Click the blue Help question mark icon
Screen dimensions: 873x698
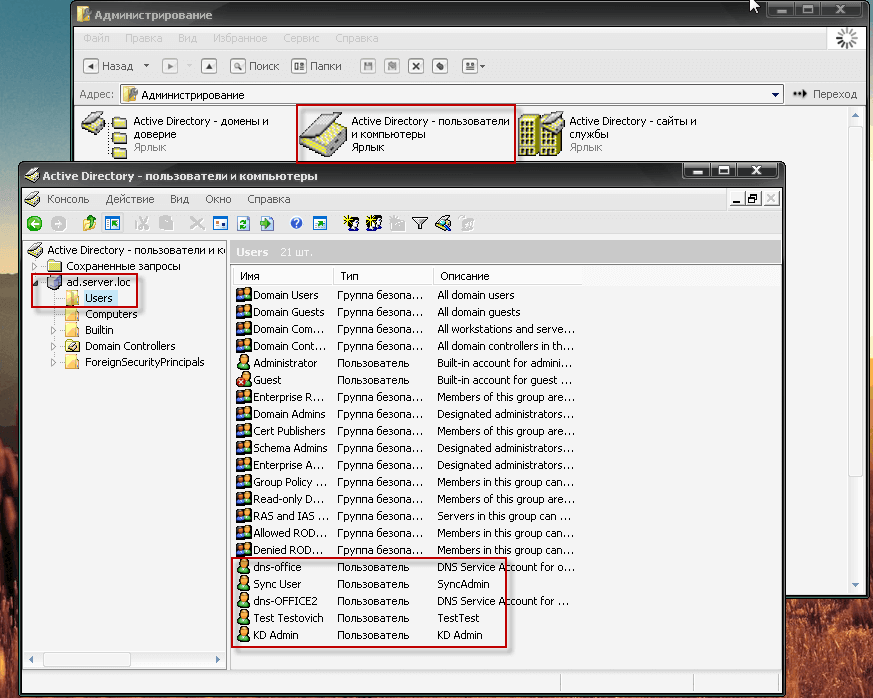296,224
